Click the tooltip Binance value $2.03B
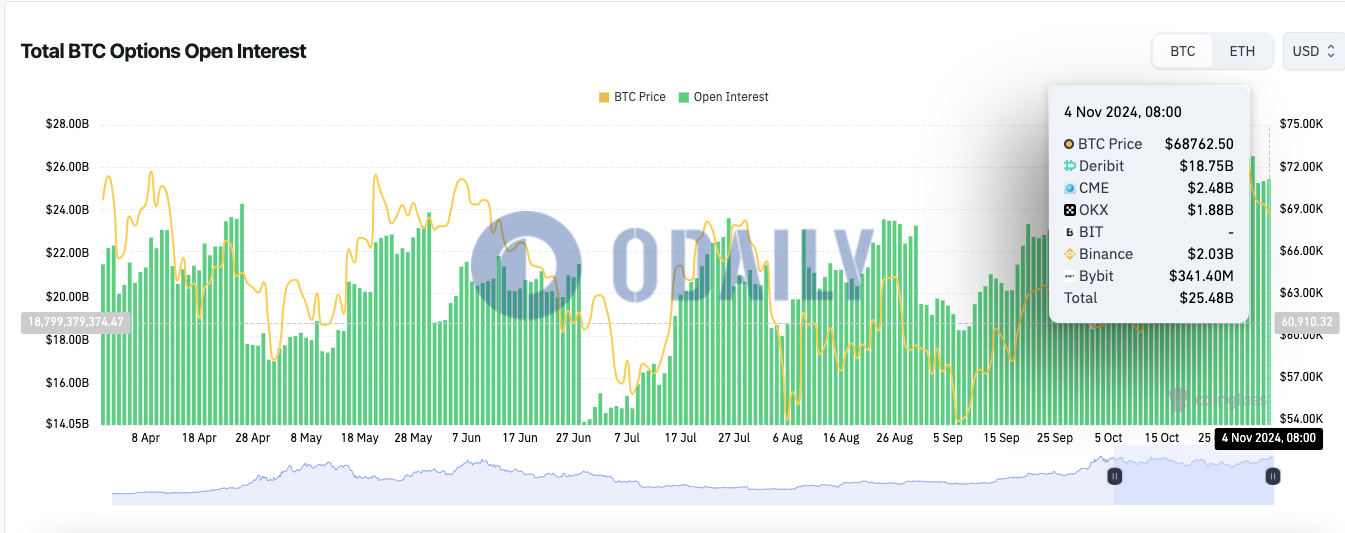Viewport: 1345px width, 533px height. click(1213, 254)
